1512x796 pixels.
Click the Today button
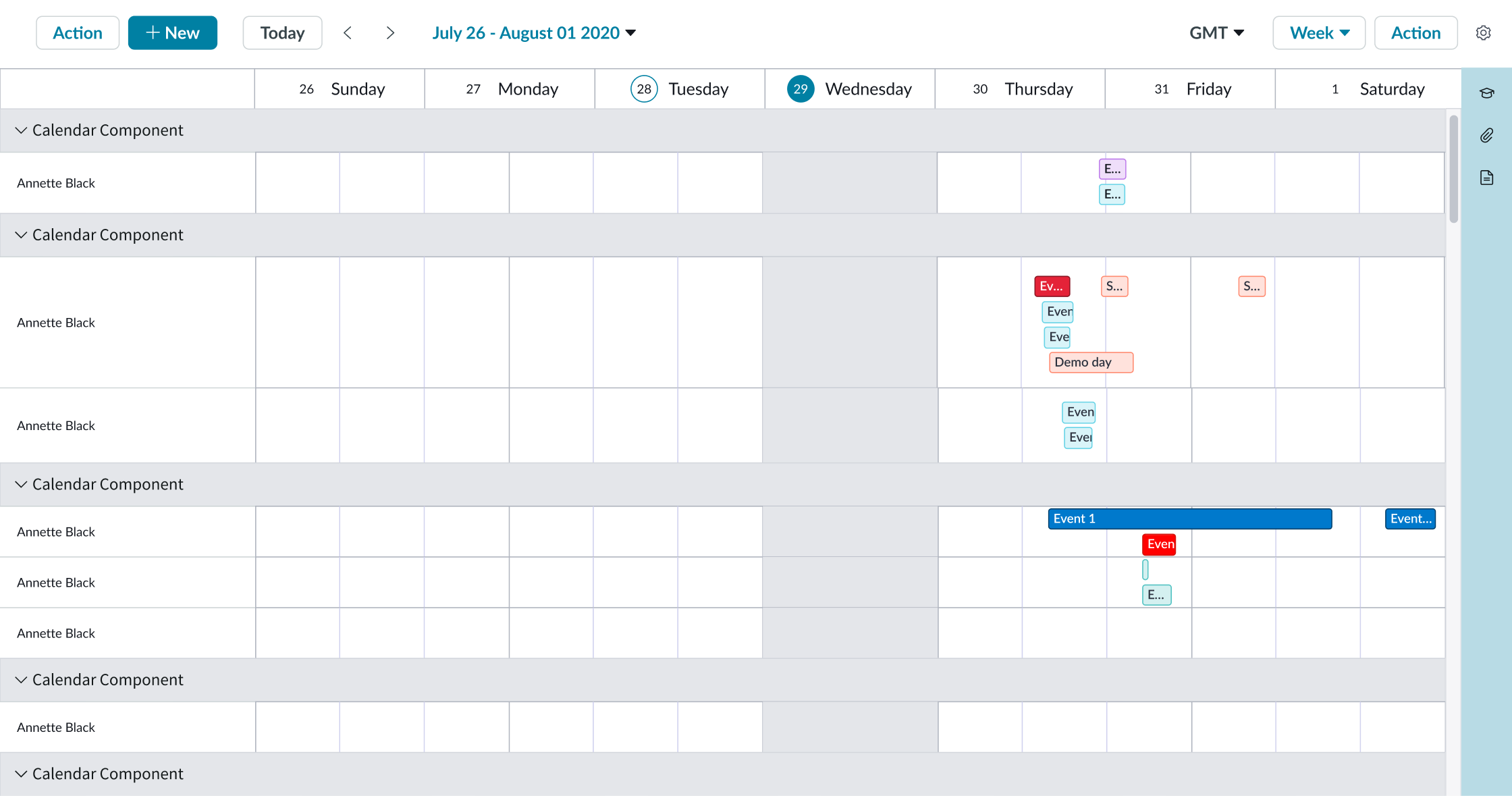(x=282, y=32)
